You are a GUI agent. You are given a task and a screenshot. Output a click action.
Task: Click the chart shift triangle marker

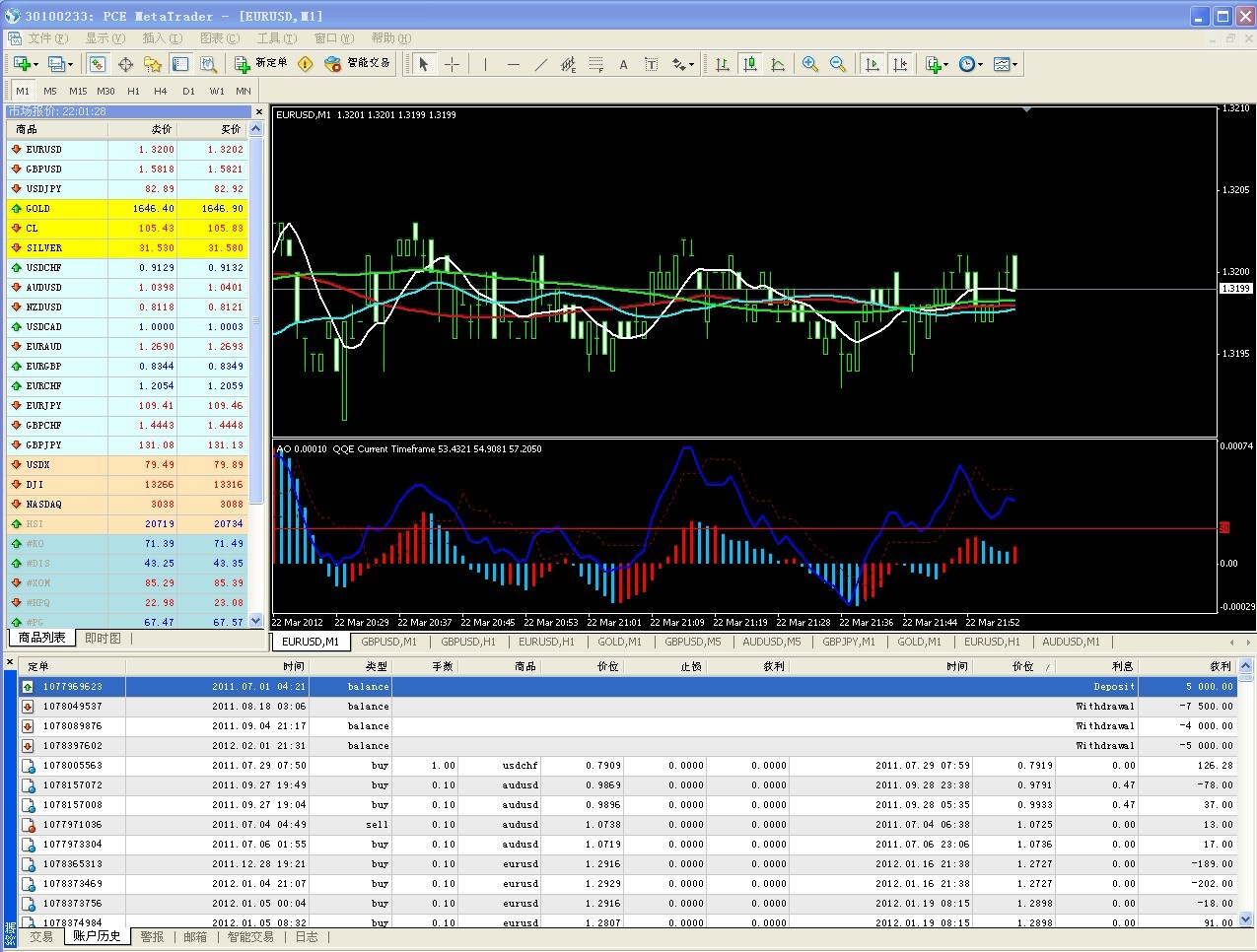[x=1027, y=110]
